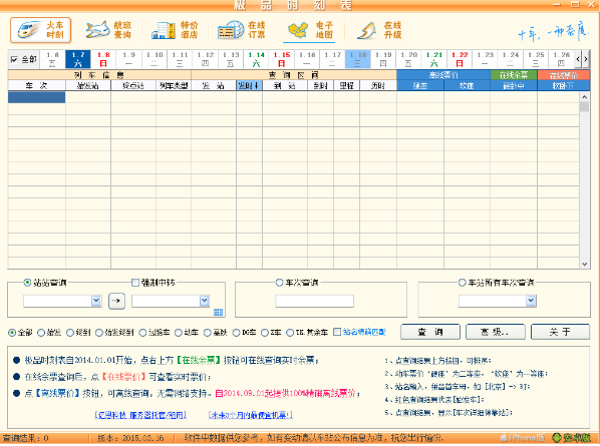Enable the 强制中转 forced transfer checkbox

click(x=136, y=283)
